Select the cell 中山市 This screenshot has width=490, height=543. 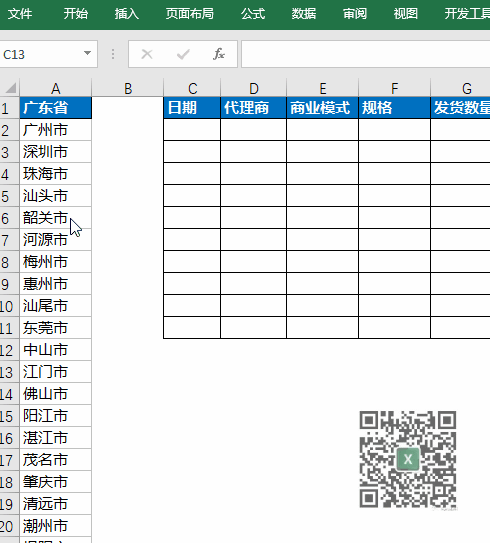pos(56,350)
